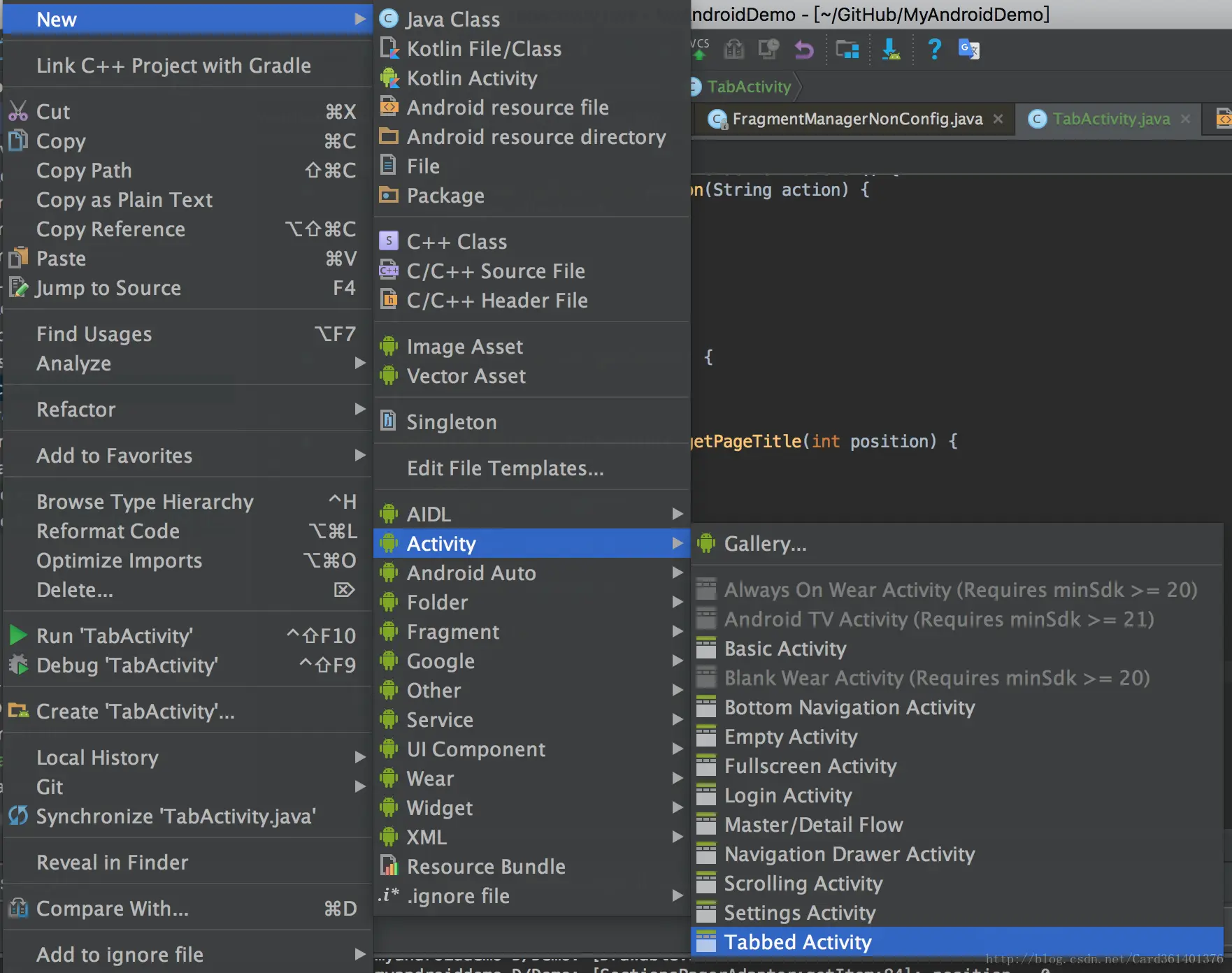Click the Kotlin Activity android icon

click(389, 78)
